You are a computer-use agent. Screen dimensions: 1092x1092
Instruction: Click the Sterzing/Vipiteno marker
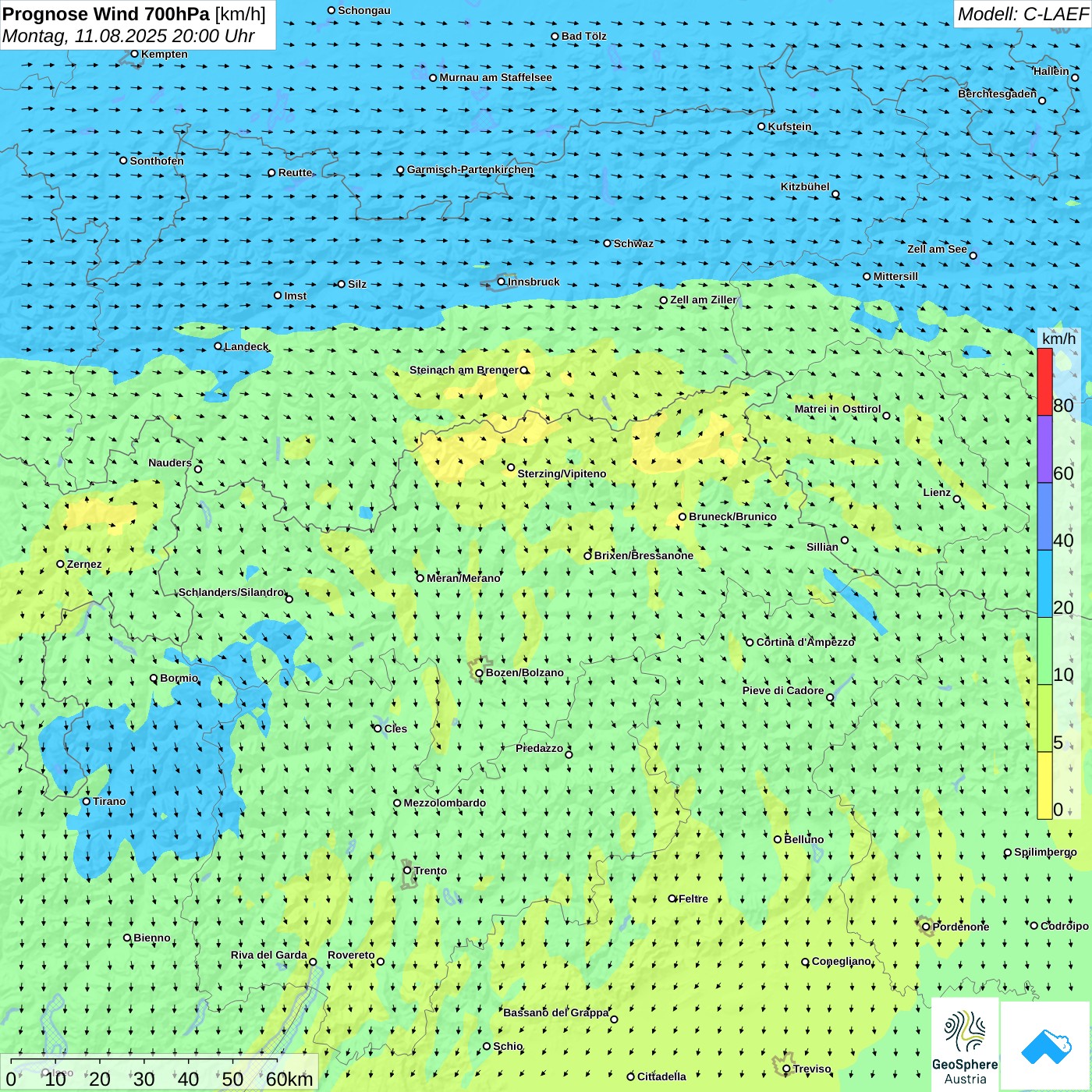[x=511, y=467]
